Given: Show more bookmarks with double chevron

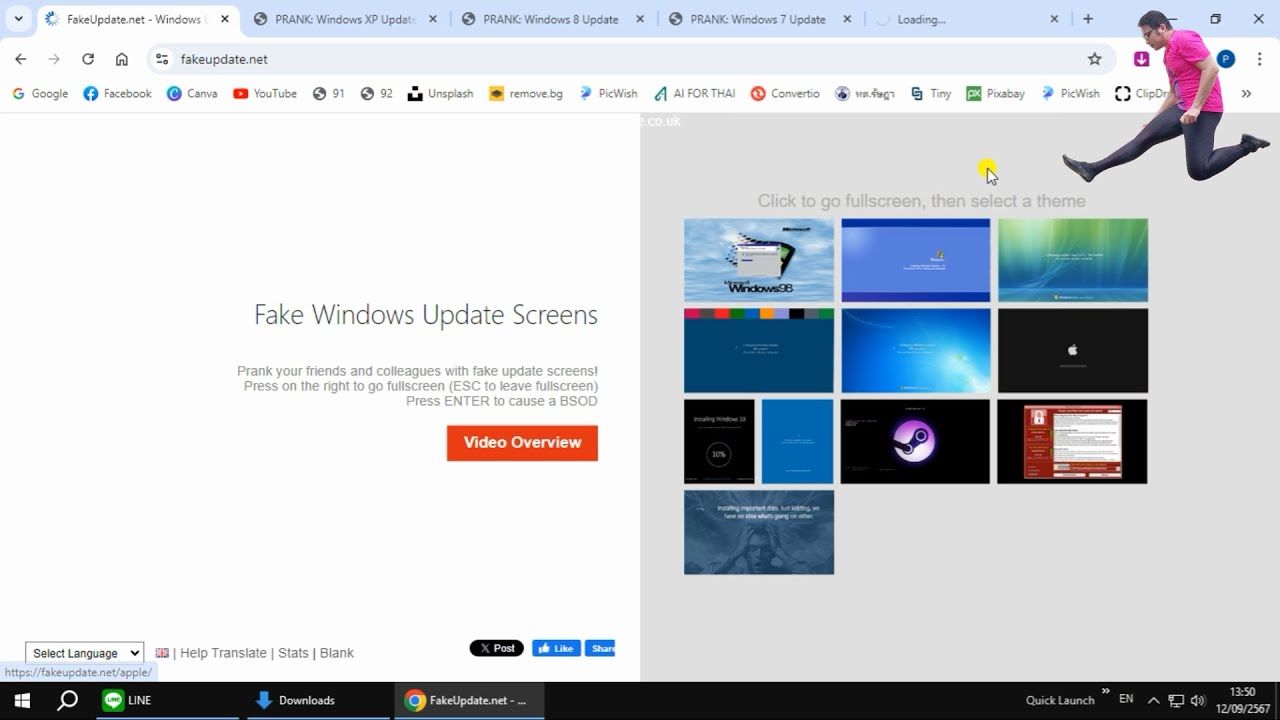Looking at the screenshot, I should pyautogui.click(x=1246, y=93).
